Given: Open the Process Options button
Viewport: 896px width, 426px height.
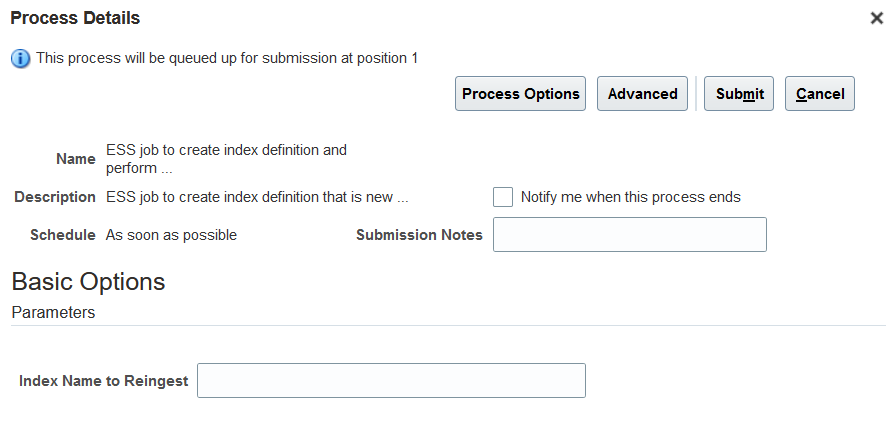Looking at the screenshot, I should (521, 94).
